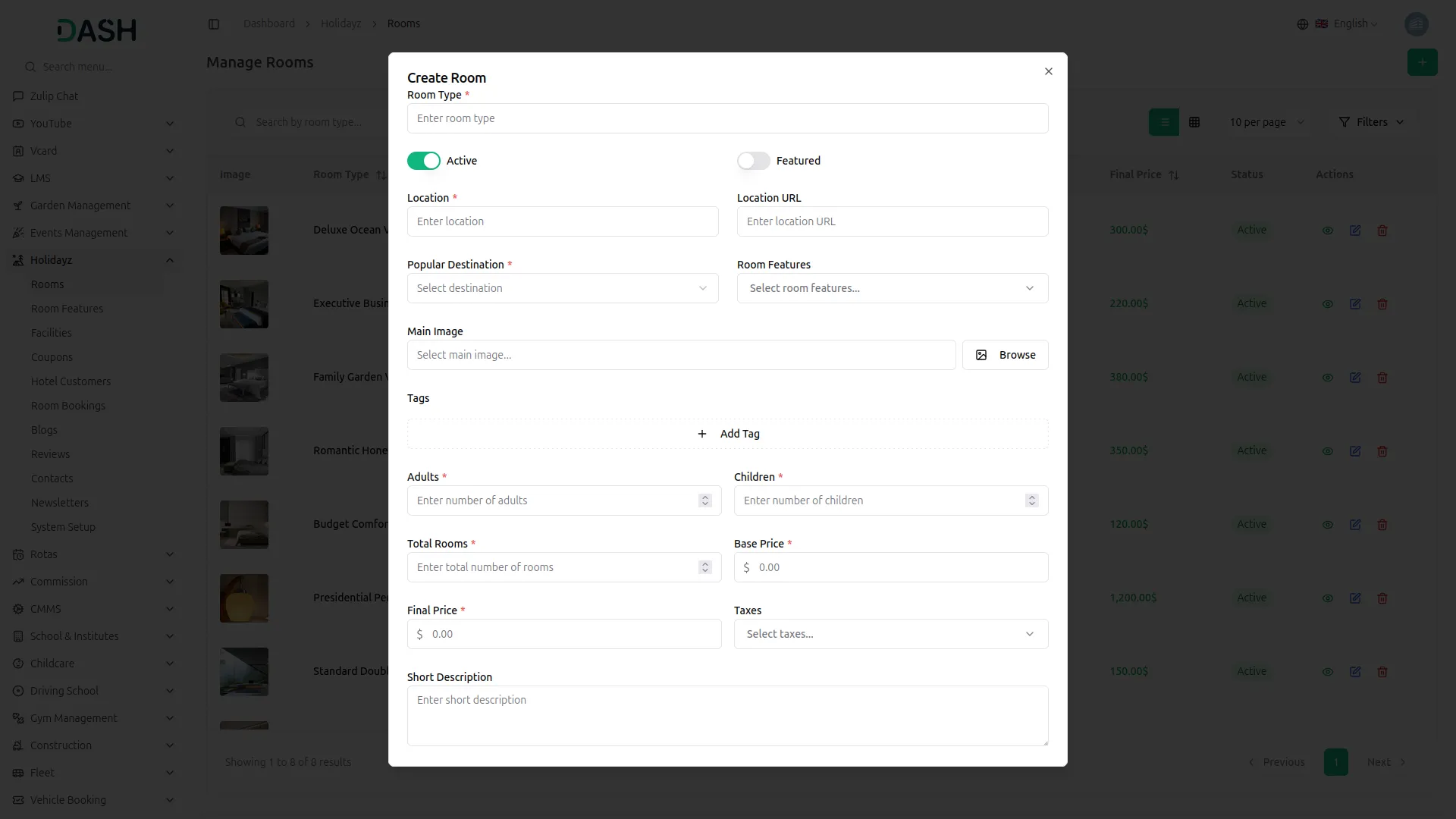Delete the 150.00$ room row

tap(1382, 672)
